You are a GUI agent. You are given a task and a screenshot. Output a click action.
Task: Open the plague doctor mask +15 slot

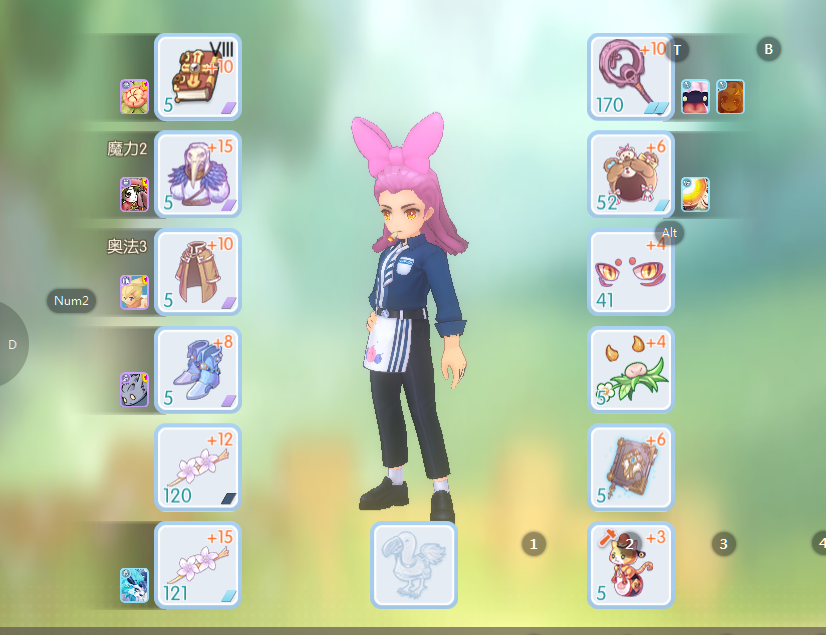tap(198, 174)
